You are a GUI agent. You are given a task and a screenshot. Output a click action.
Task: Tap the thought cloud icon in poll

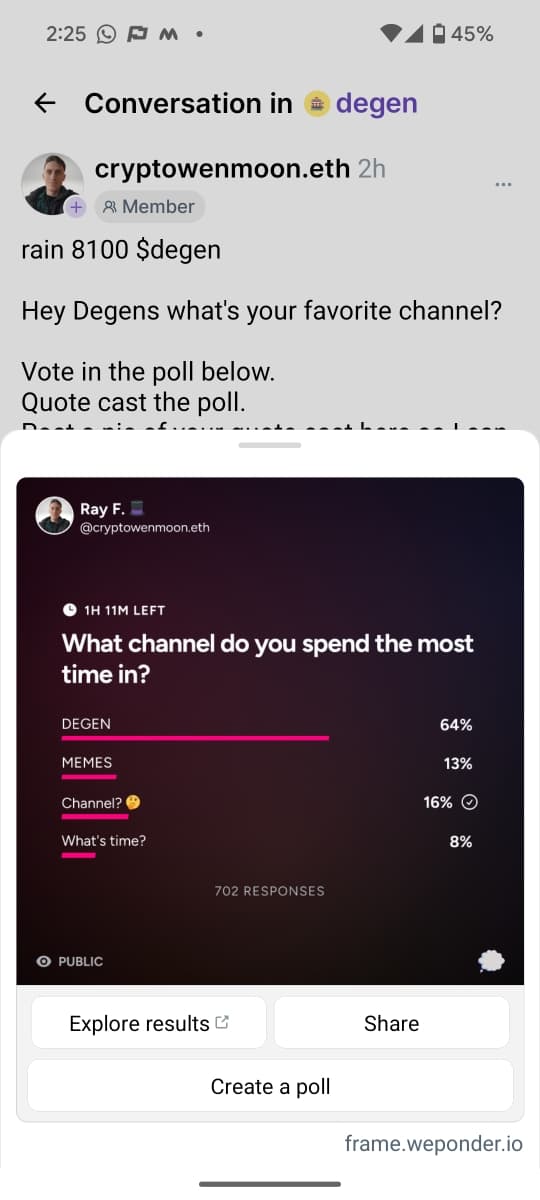pyautogui.click(x=491, y=961)
